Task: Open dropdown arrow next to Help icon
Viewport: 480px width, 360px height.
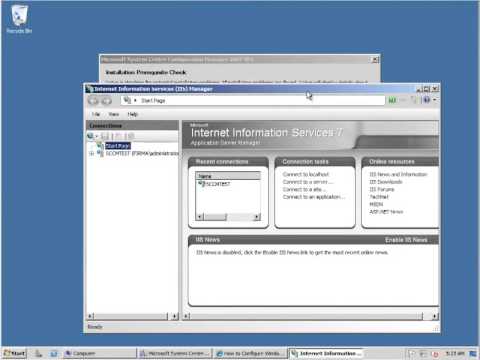Action: [x=434, y=100]
